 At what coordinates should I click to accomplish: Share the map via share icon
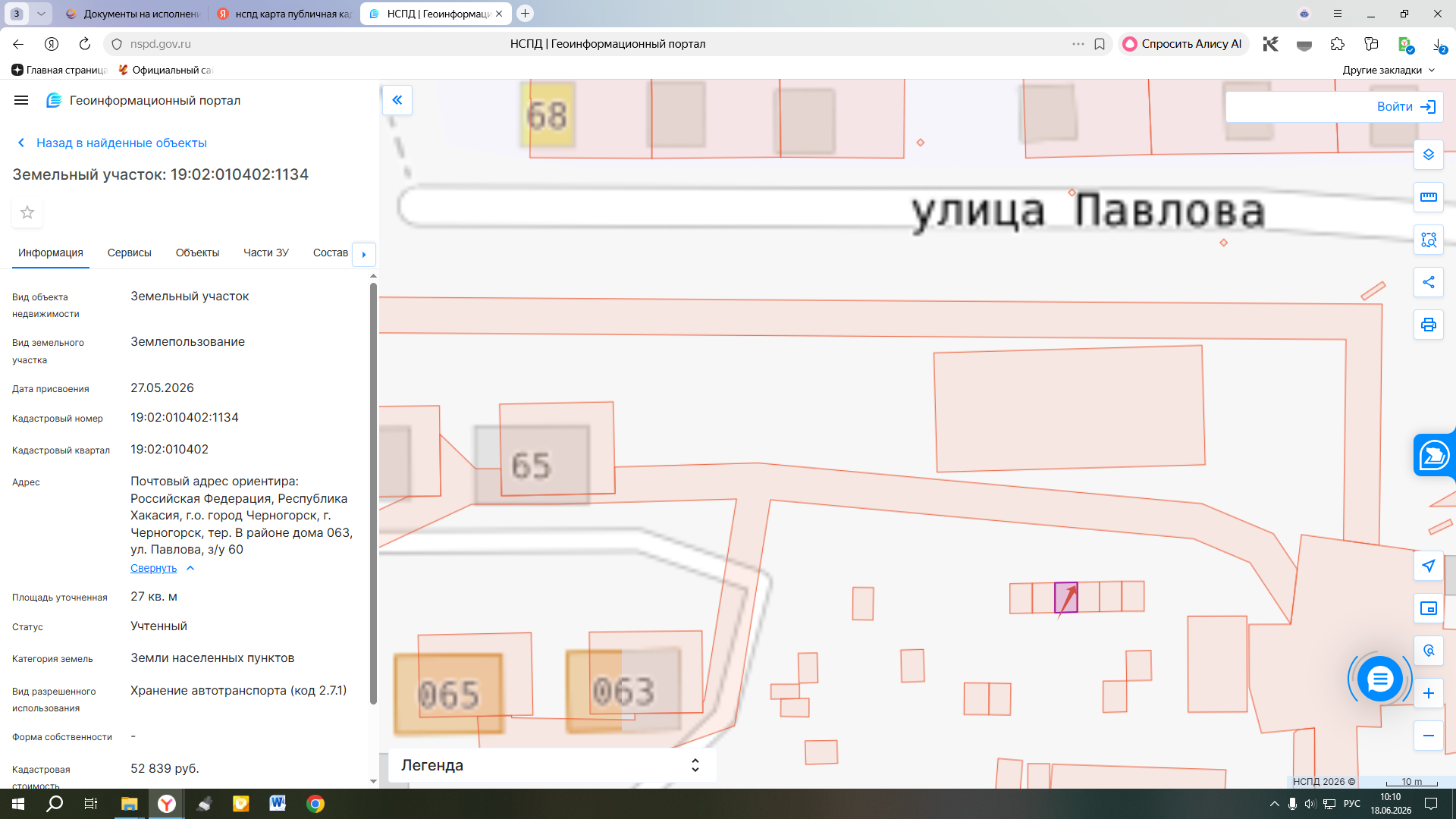(x=1429, y=282)
